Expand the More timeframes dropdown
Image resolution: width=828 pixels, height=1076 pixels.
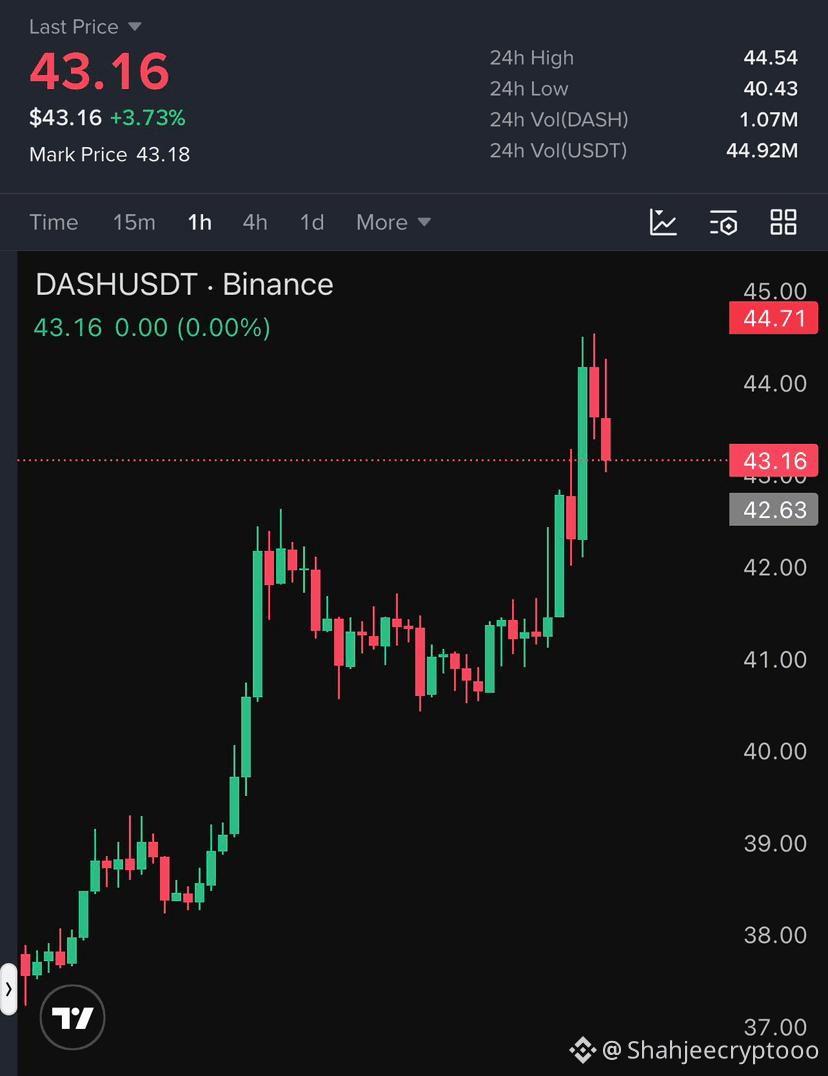point(393,222)
